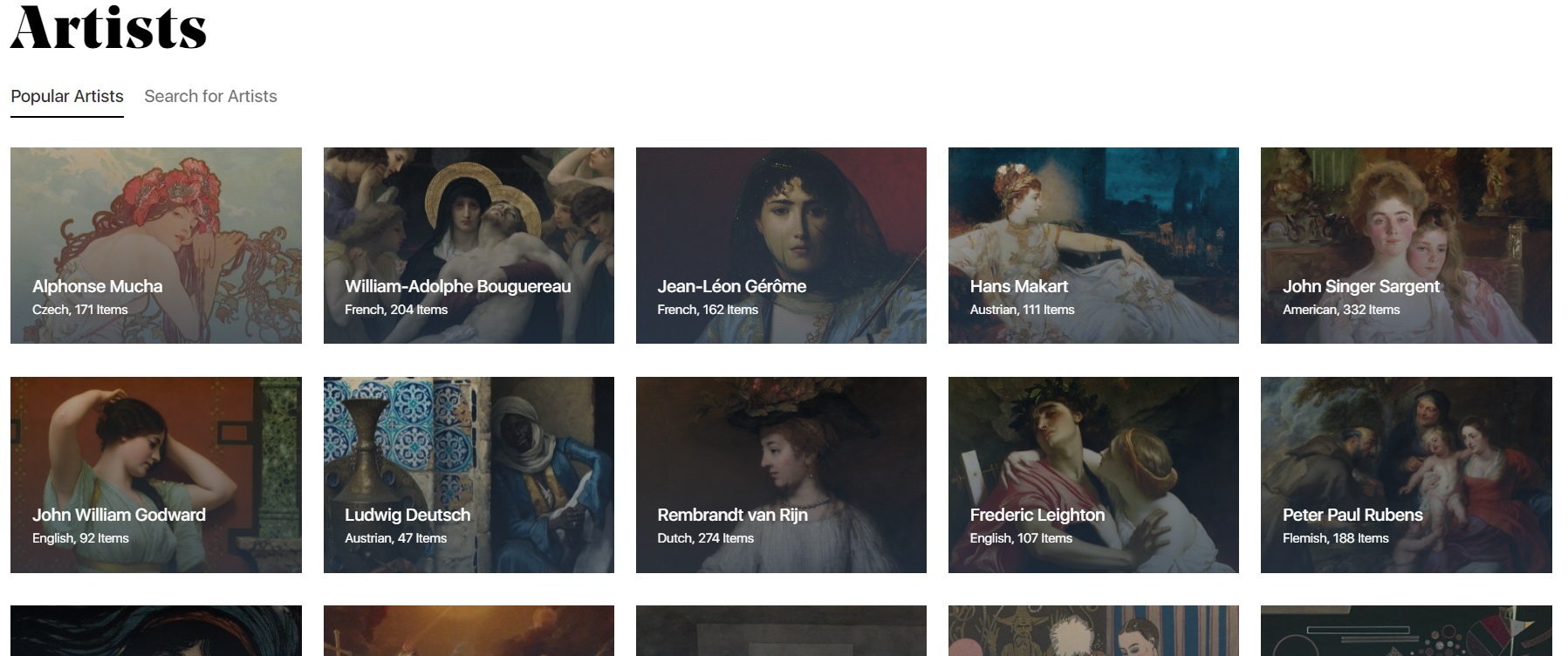1568x656 pixels.
Task: Click the "Austrian, 111 Items" caption
Action: point(1022,310)
